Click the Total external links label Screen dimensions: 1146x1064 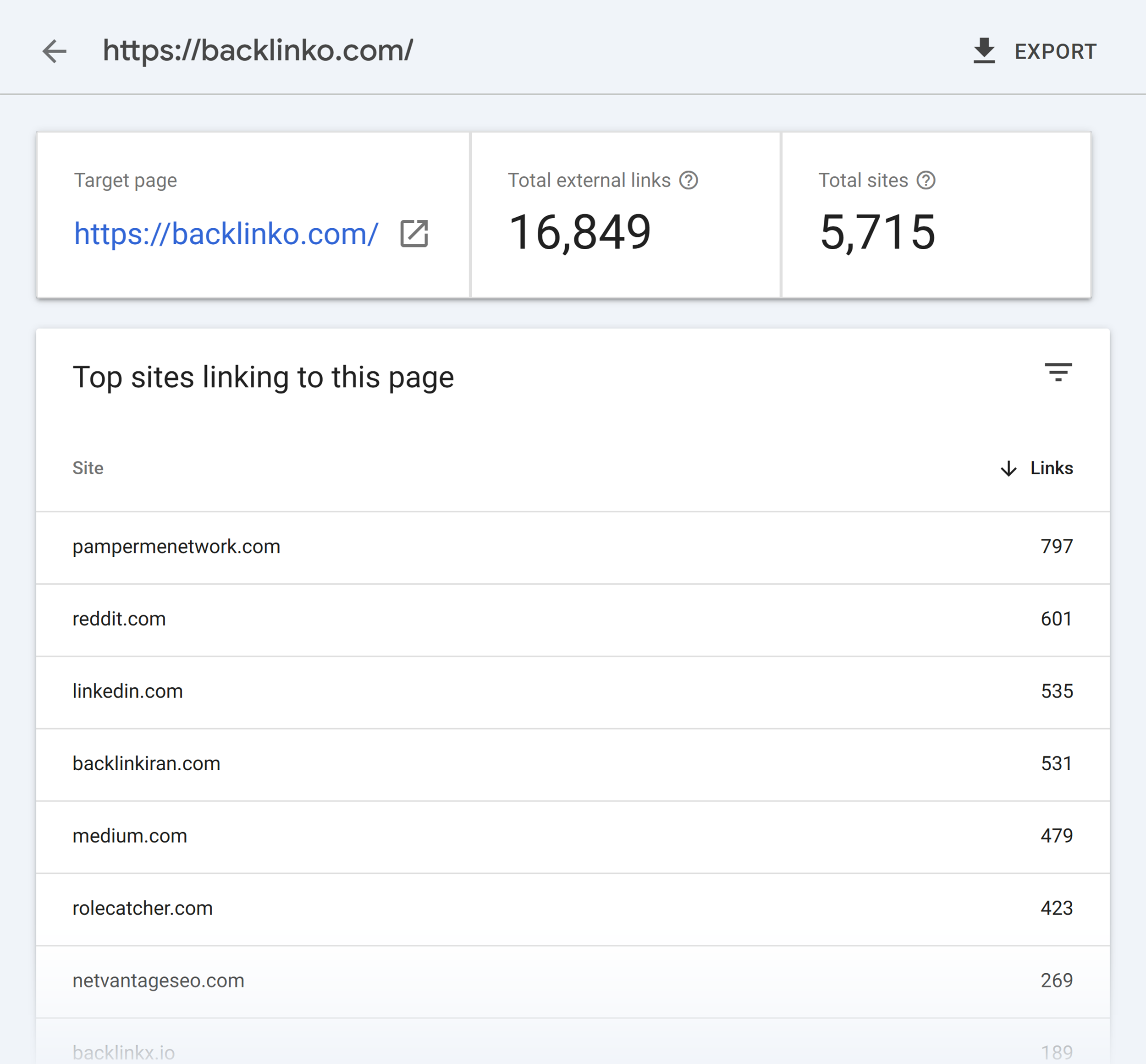589,180
